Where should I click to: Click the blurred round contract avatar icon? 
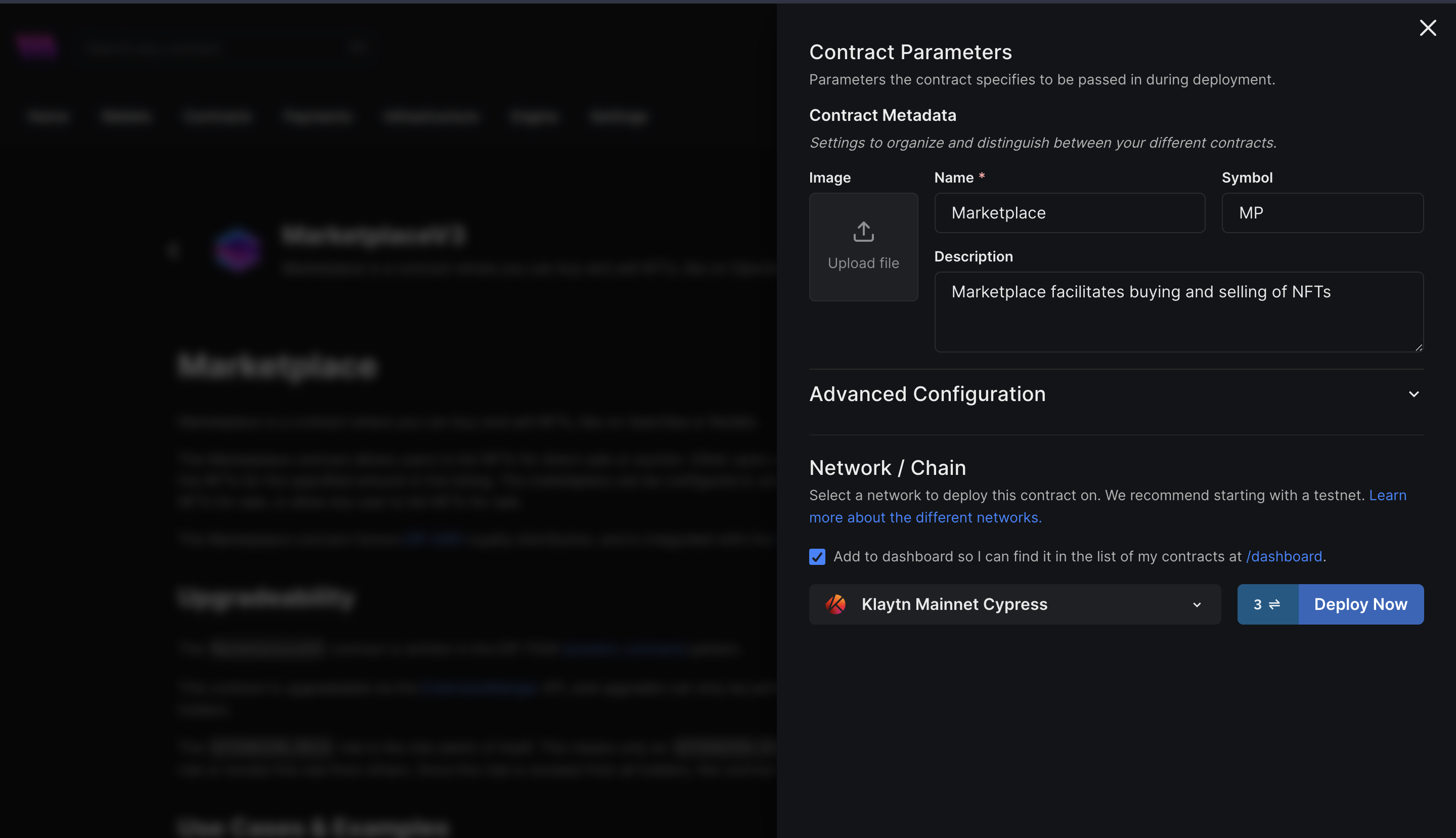point(238,250)
